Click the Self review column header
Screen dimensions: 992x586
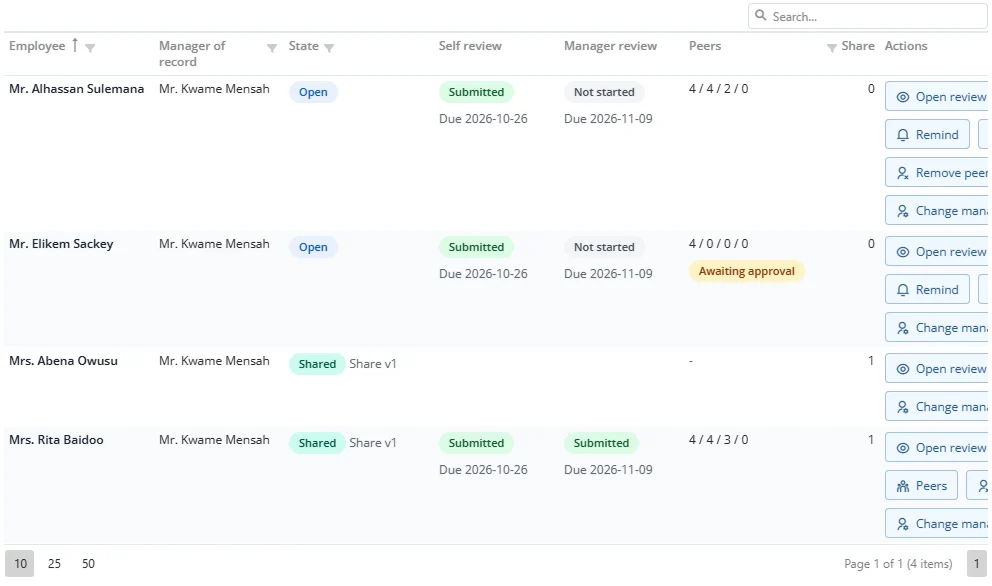click(x=470, y=46)
